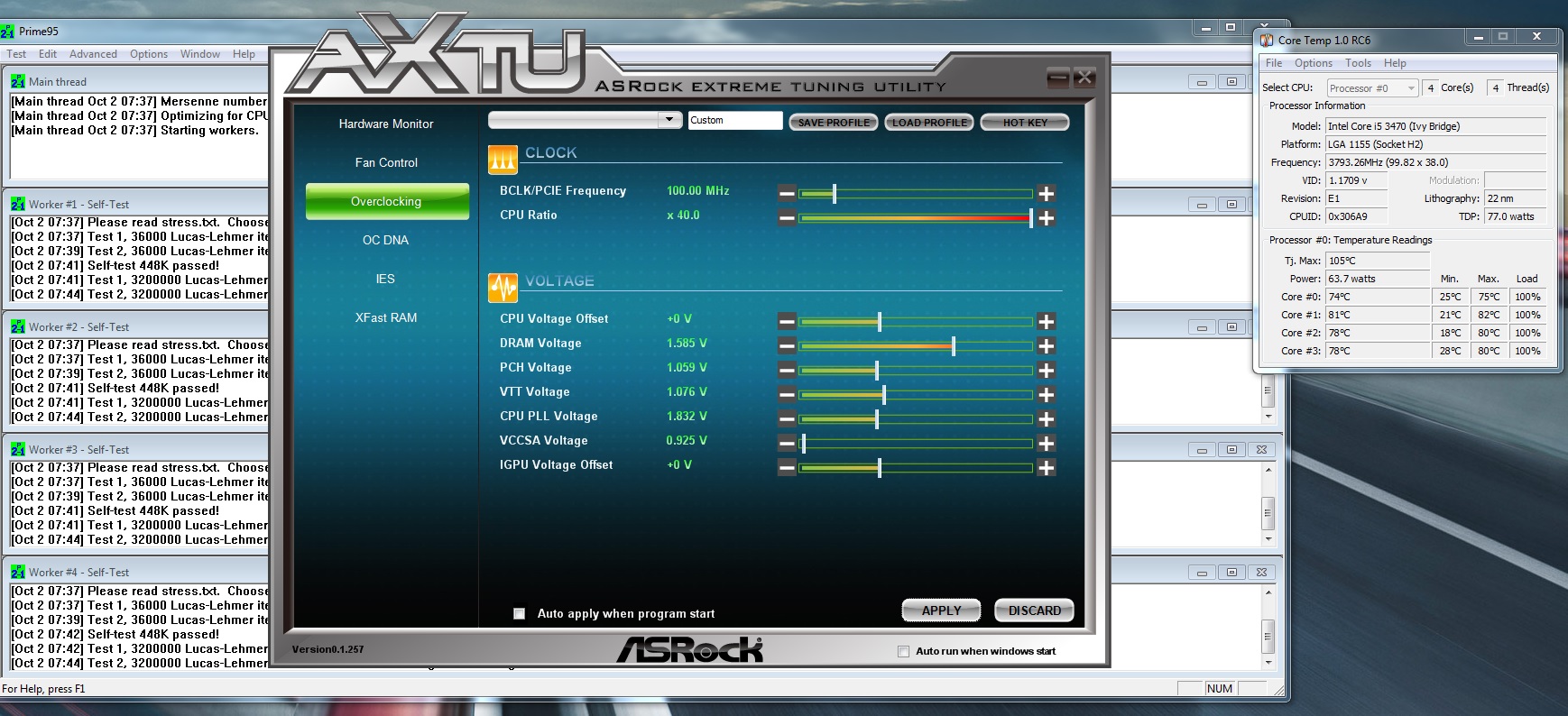Viewport: 1568px width, 716px height.
Task: Decrease BCLK/PCIE Frequency with minus button
Action: (787, 194)
